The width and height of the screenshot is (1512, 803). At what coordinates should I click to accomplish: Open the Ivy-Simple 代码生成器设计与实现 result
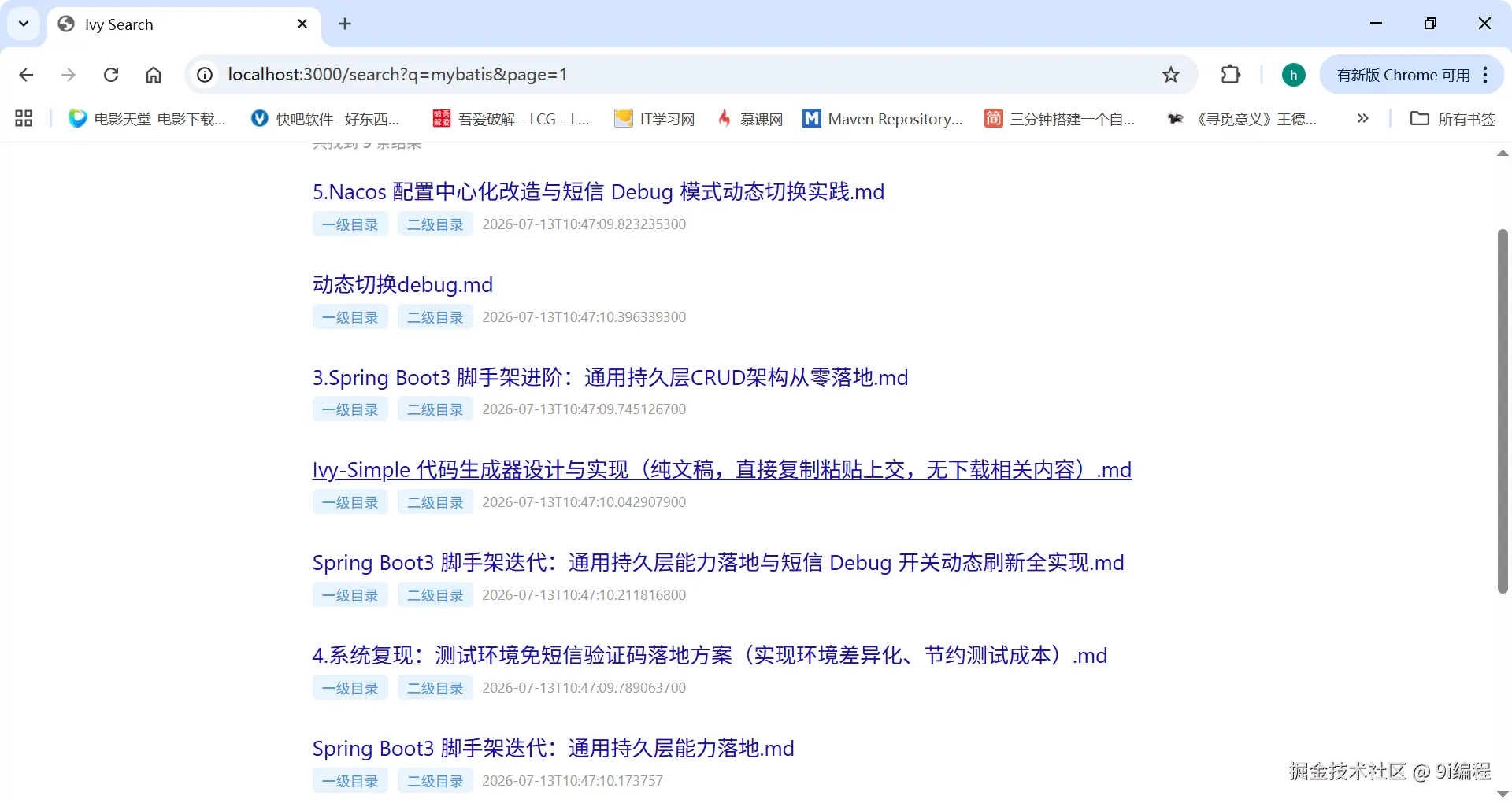(722, 470)
